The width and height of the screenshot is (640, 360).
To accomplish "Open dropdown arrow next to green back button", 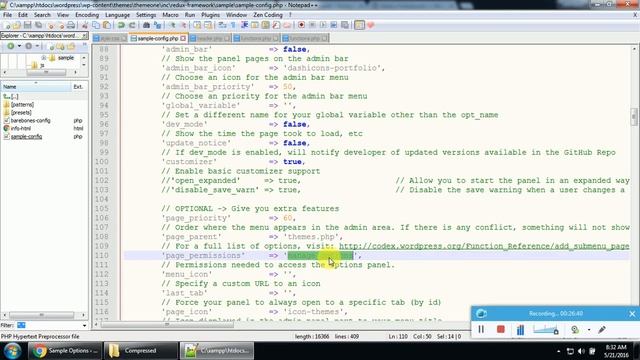I will tap(19, 46).
